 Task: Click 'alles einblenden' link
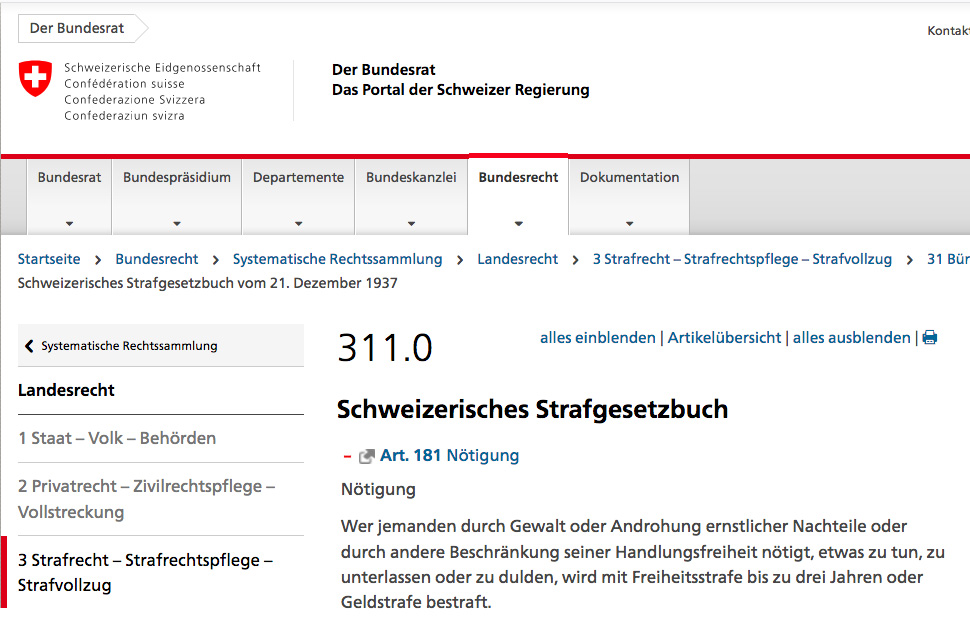[598, 338]
